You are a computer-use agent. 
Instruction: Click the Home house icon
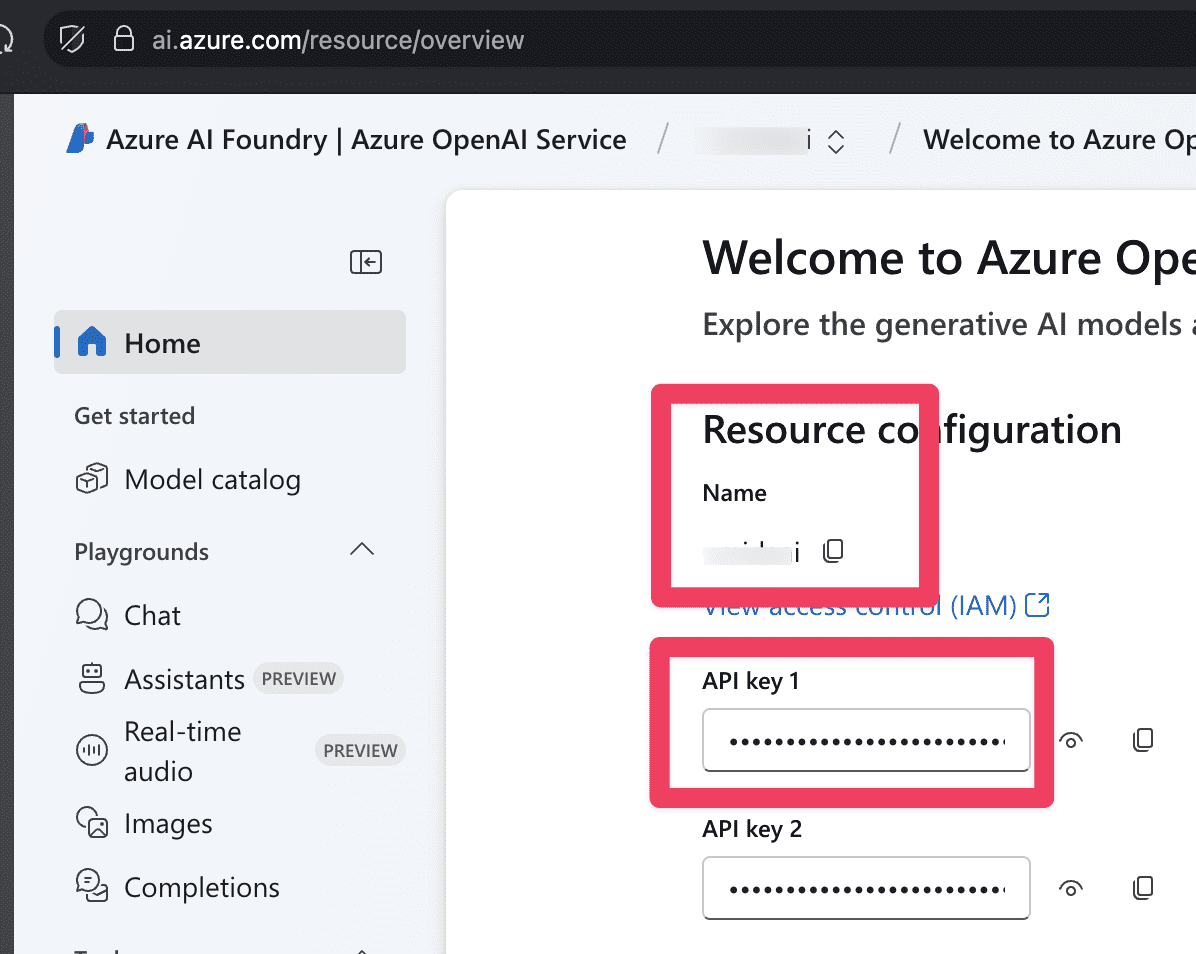92,342
